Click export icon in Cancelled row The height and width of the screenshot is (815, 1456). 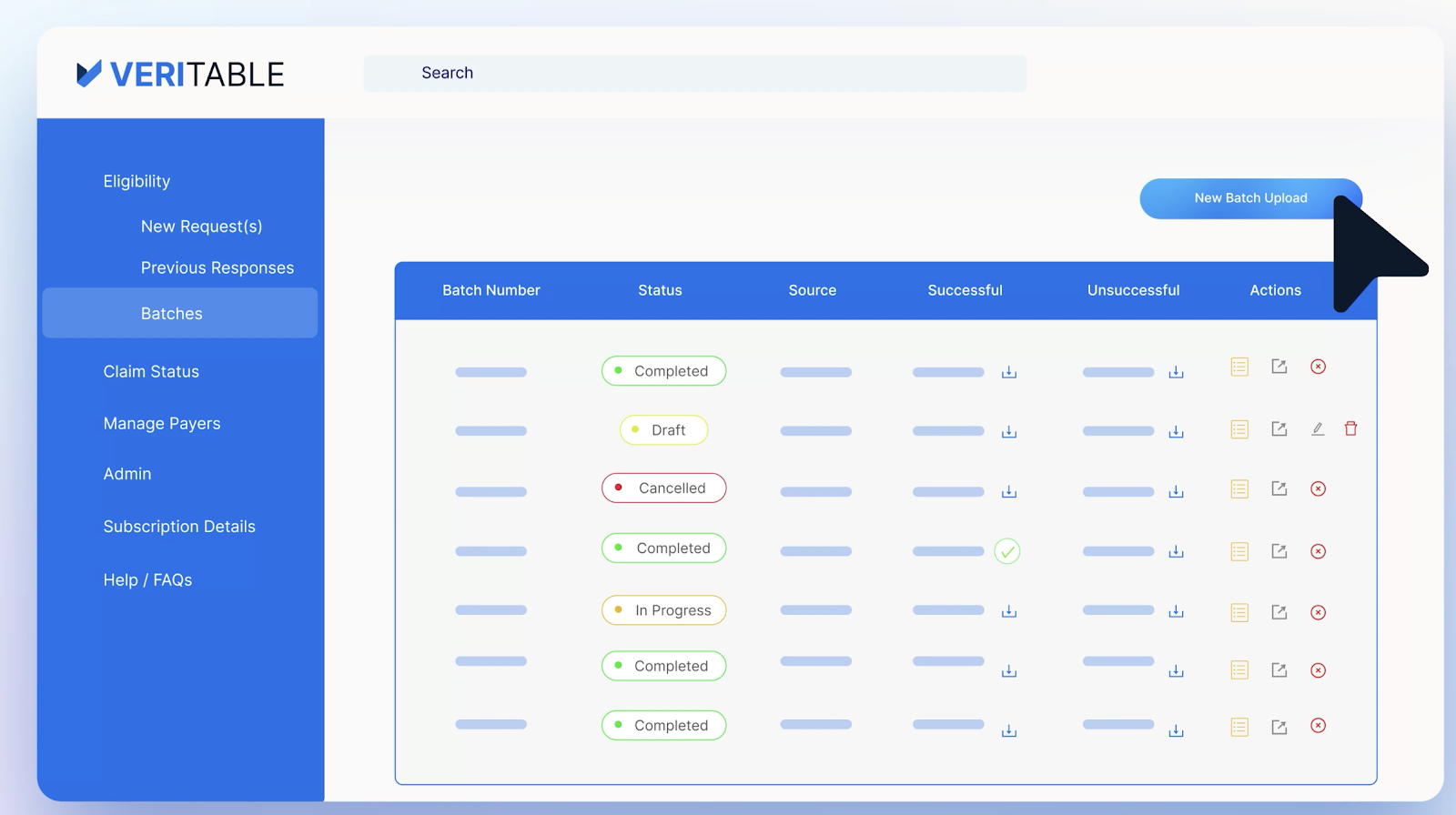pyautogui.click(x=1279, y=488)
